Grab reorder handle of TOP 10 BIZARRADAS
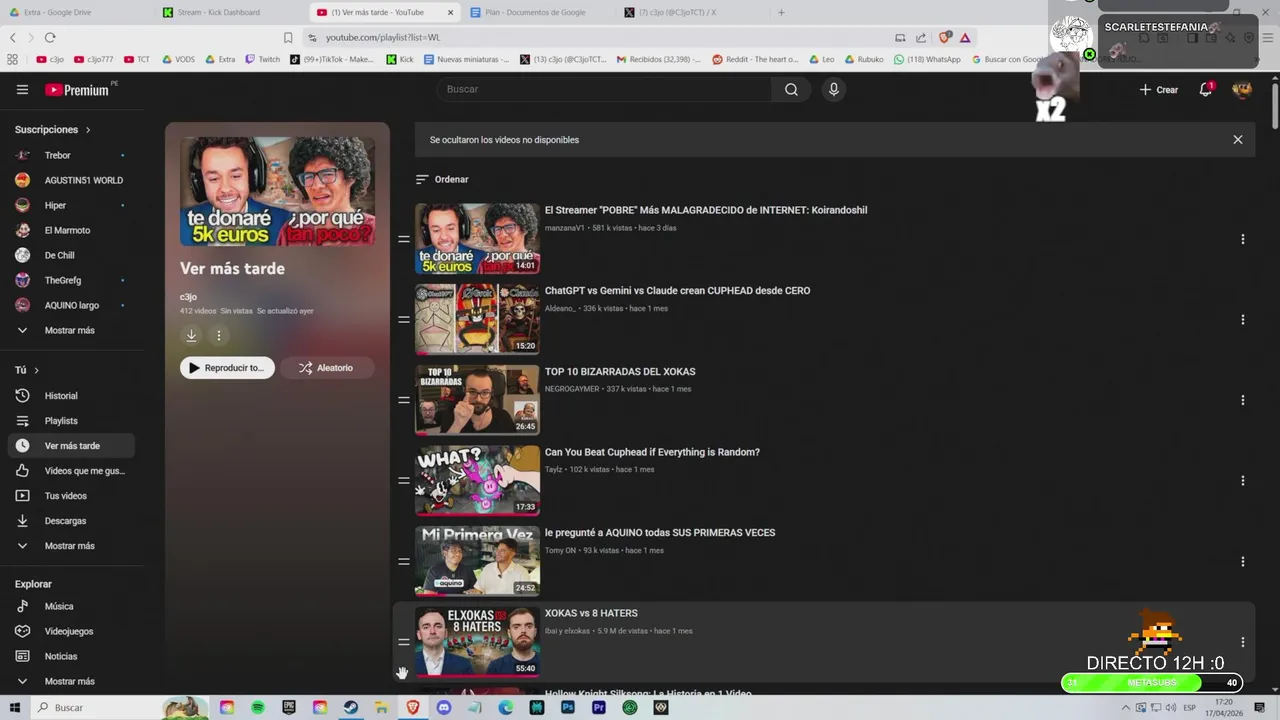 [404, 400]
